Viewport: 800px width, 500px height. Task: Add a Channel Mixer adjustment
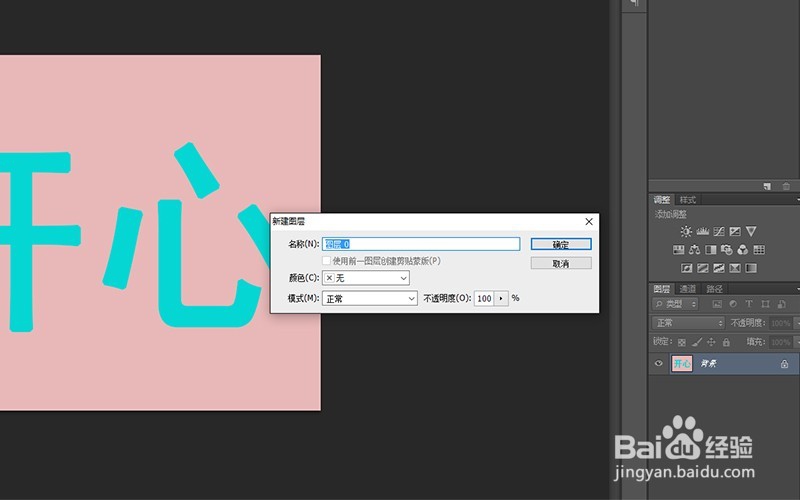click(743, 250)
